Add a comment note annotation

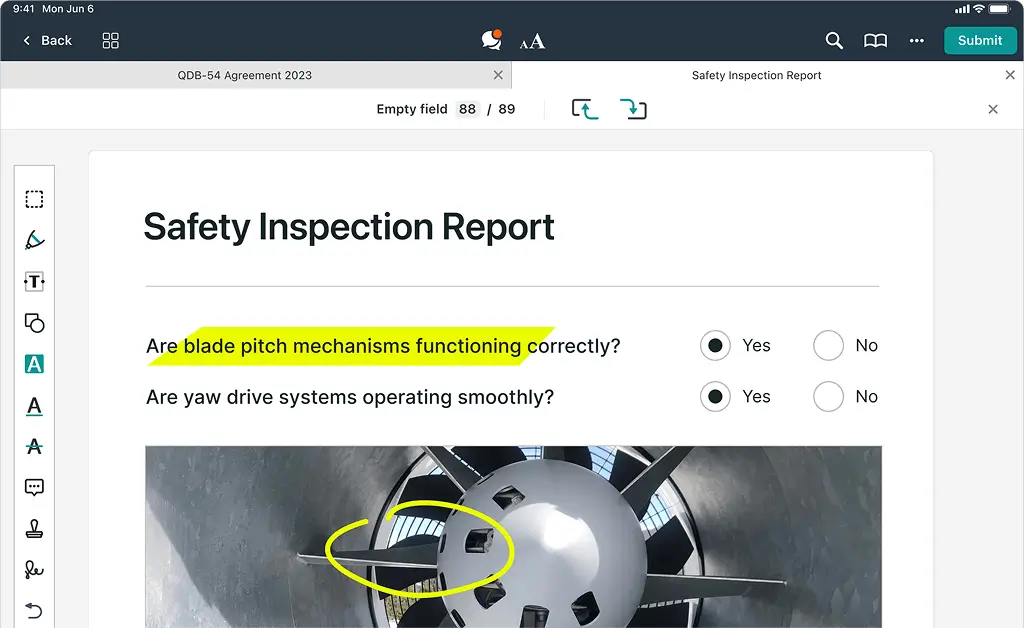pyautogui.click(x=34, y=488)
